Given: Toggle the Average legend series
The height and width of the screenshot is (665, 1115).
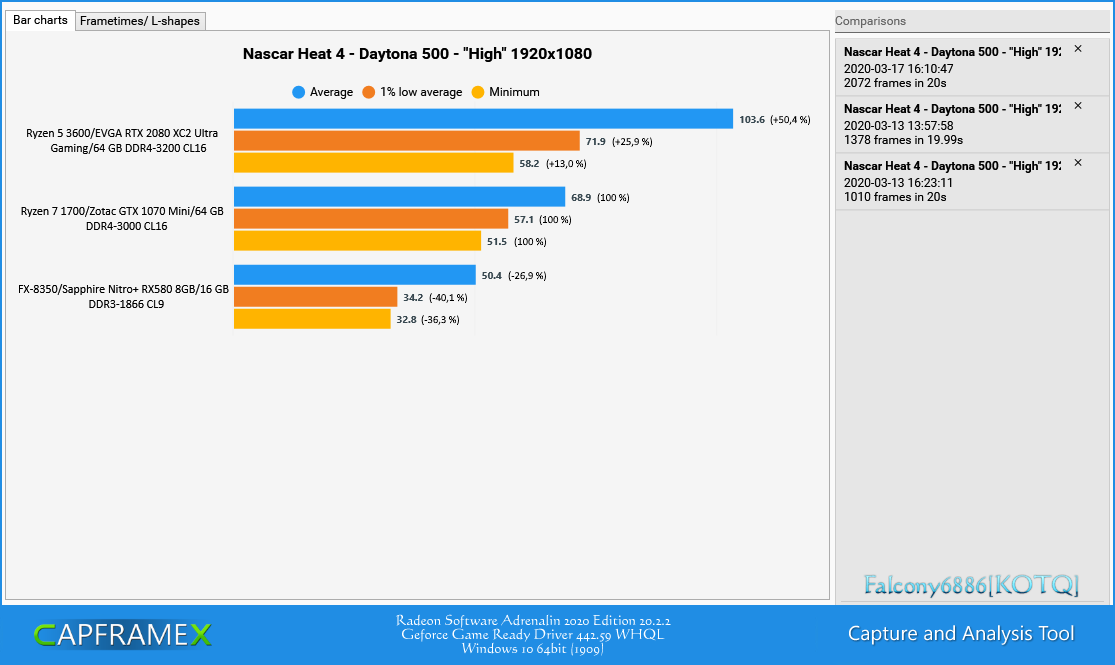Looking at the screenshot, I should coord(323,92).
